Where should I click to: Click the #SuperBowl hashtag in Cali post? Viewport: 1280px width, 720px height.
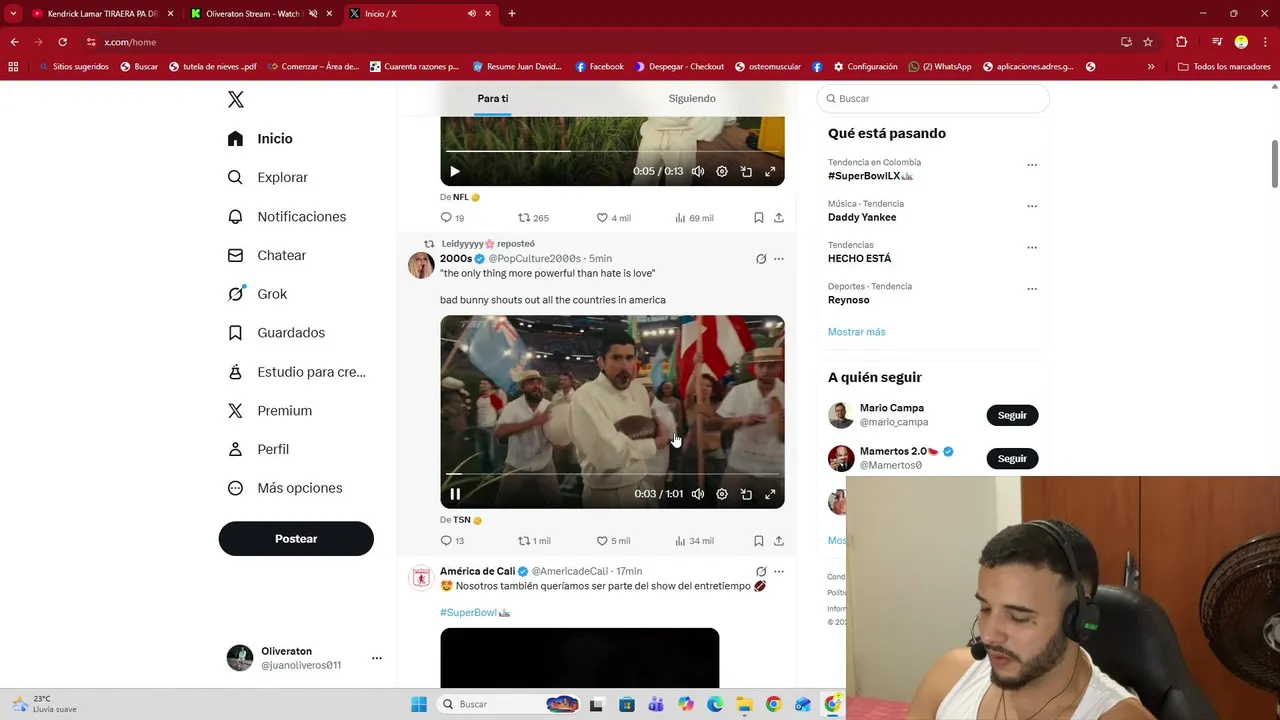[475, 612]
